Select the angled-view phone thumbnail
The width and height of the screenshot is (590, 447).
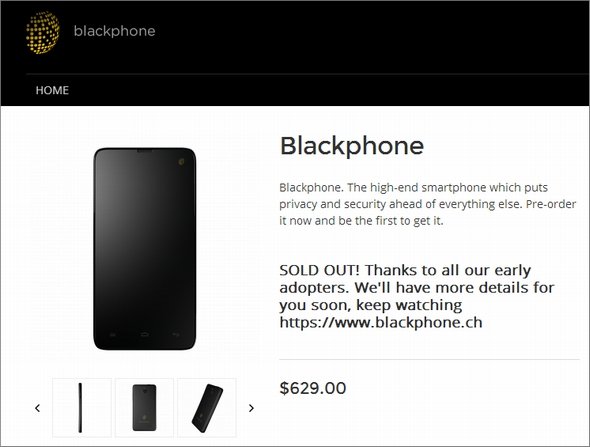[x=207, y=407]
